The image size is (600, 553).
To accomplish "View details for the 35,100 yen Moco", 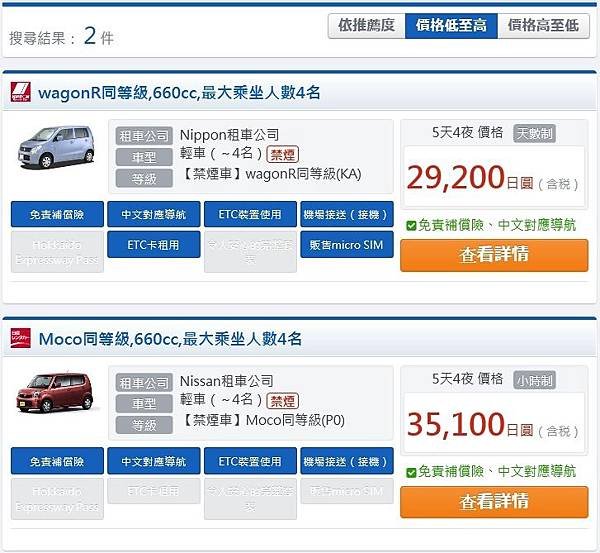I will click(x=494, y=502).
